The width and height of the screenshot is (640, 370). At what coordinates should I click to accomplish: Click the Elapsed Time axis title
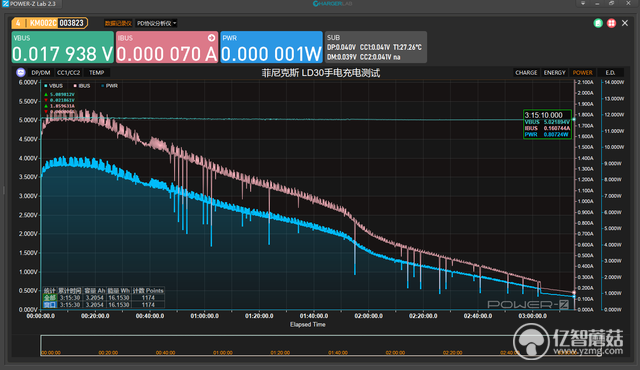[x=308, y=325]
